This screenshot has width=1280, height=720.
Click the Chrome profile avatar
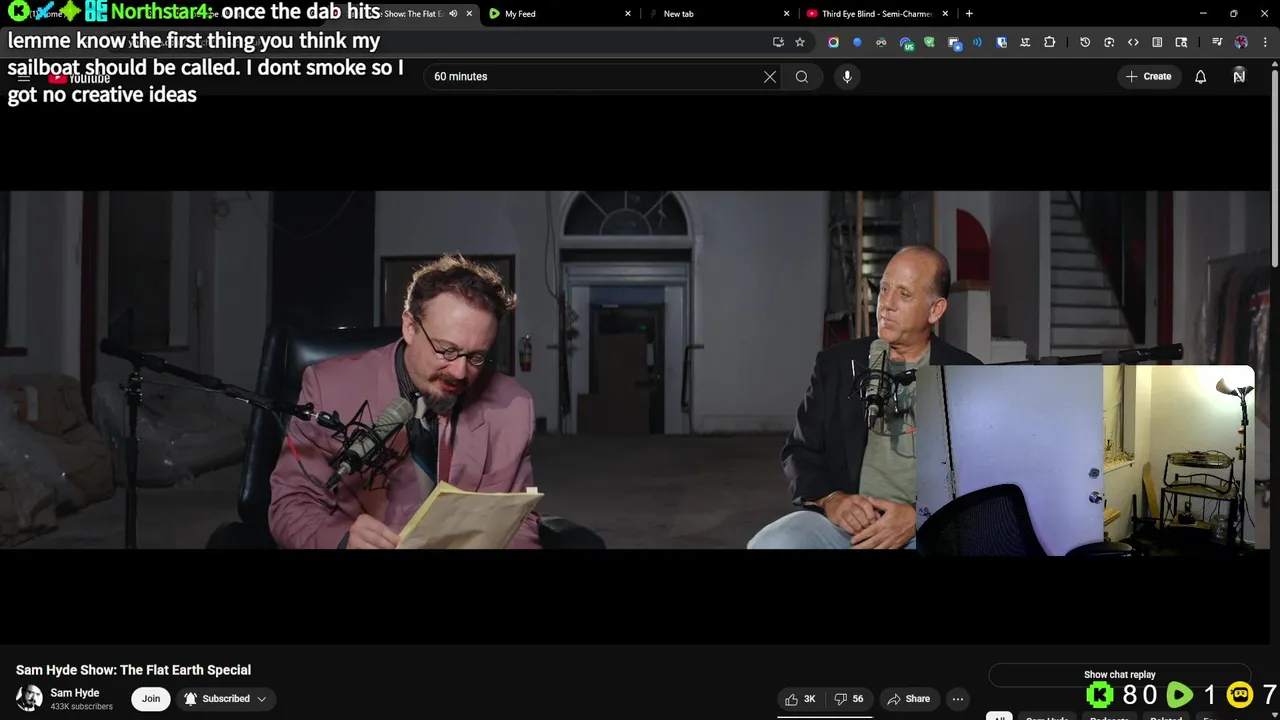tap(1241, 42)
